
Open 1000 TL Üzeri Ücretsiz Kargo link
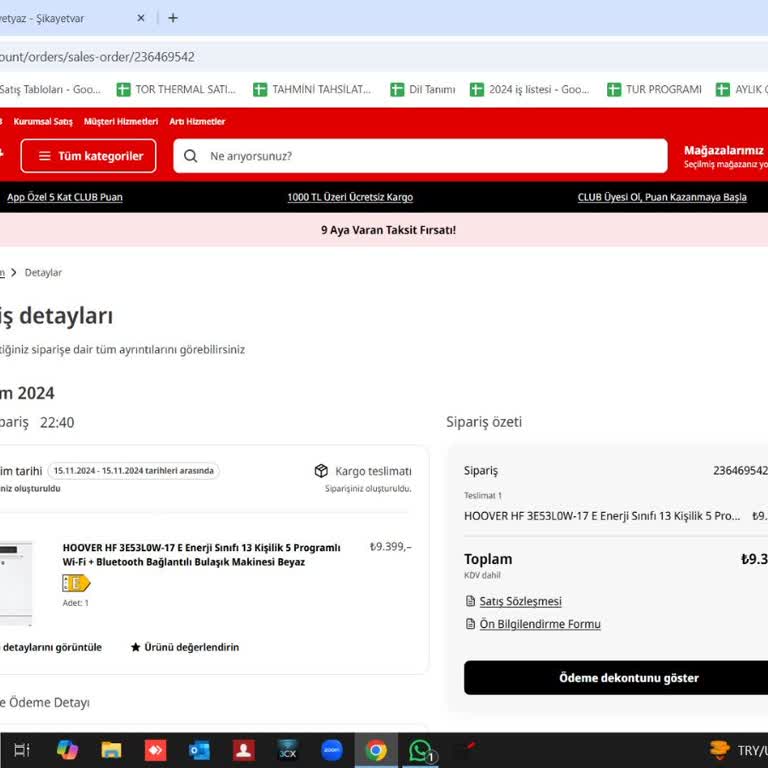(x=350, y=197)
